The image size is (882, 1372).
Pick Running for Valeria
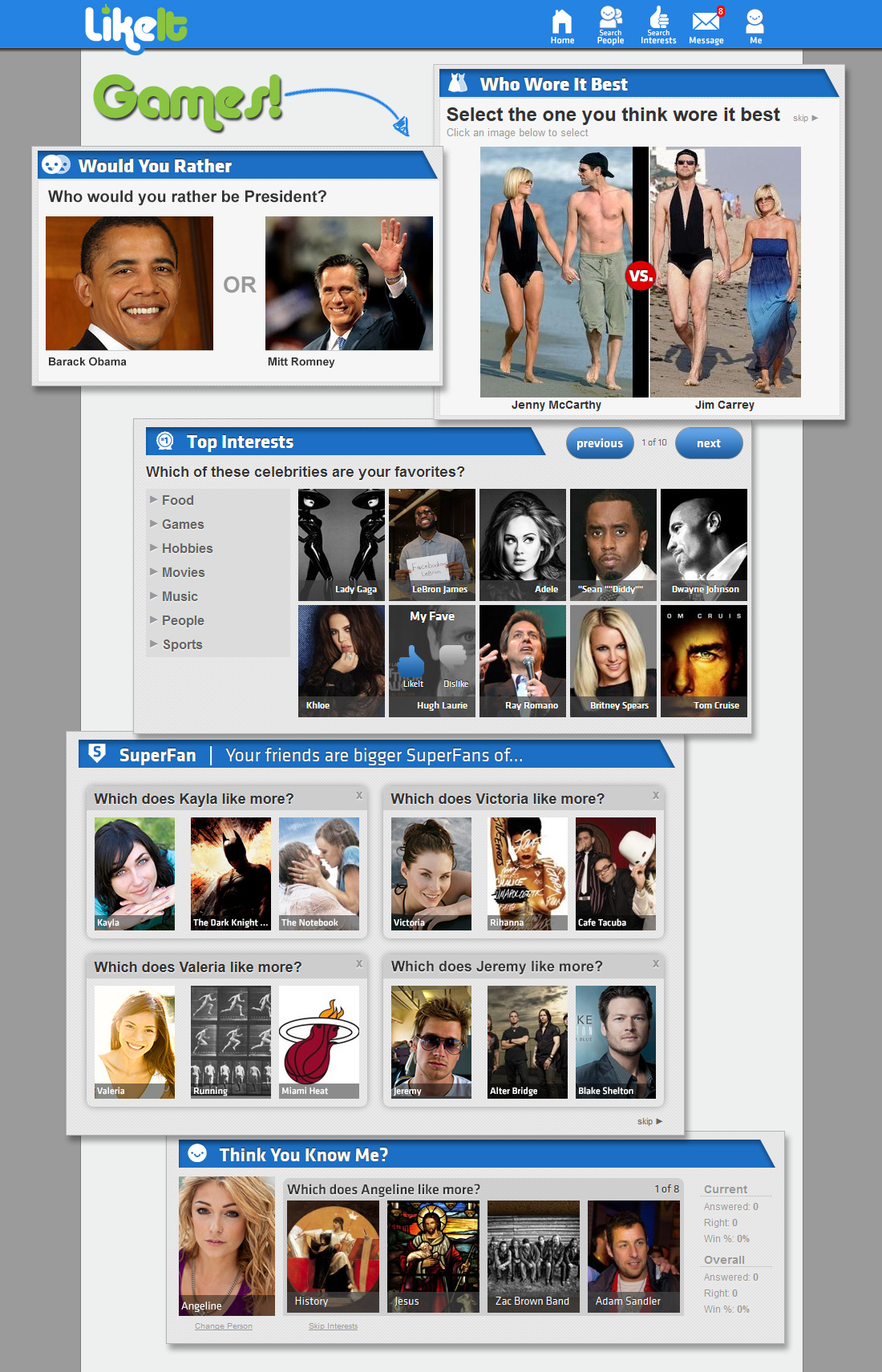point(231,1042)
